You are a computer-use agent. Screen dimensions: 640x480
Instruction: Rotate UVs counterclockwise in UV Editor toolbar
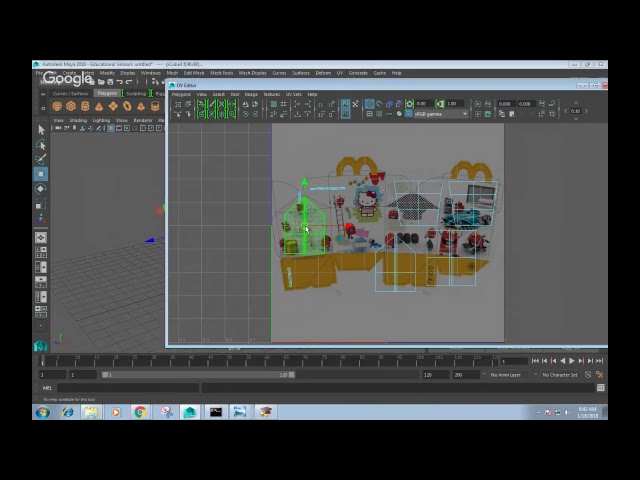[x=245, y=114]
